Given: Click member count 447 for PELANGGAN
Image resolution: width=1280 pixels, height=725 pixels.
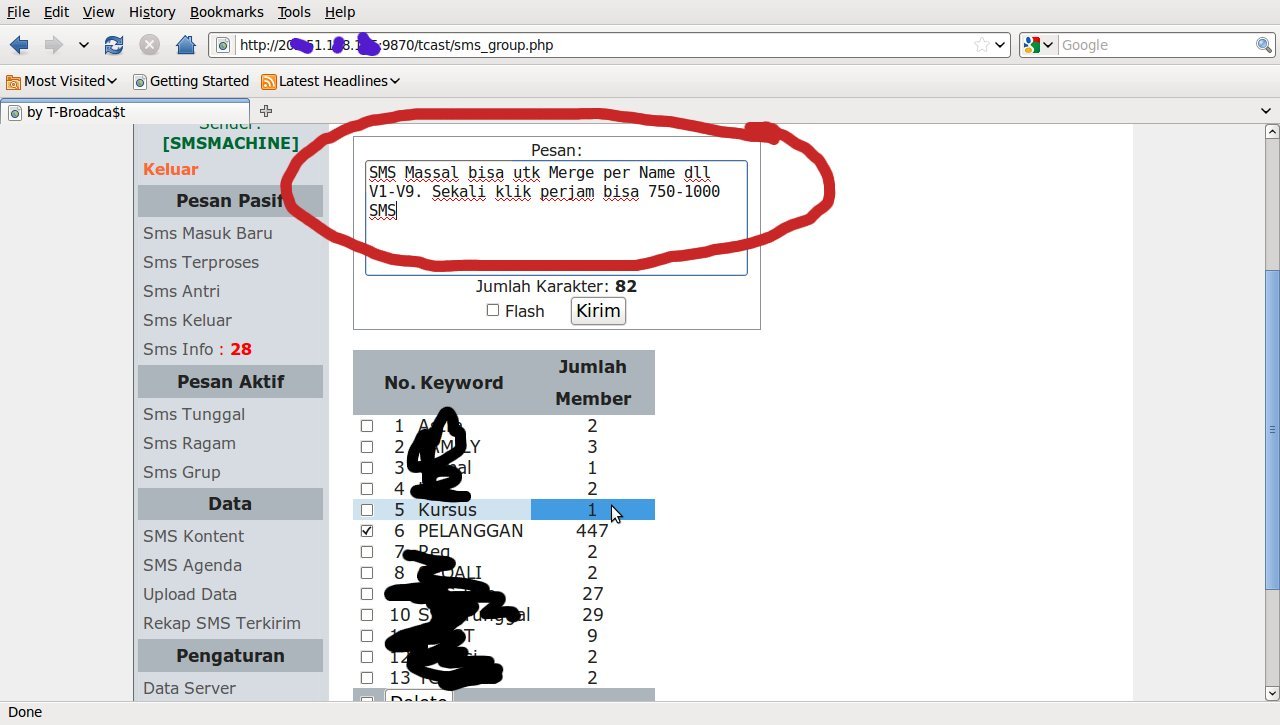Looking at the screenshot, I should tap(593, 531).
